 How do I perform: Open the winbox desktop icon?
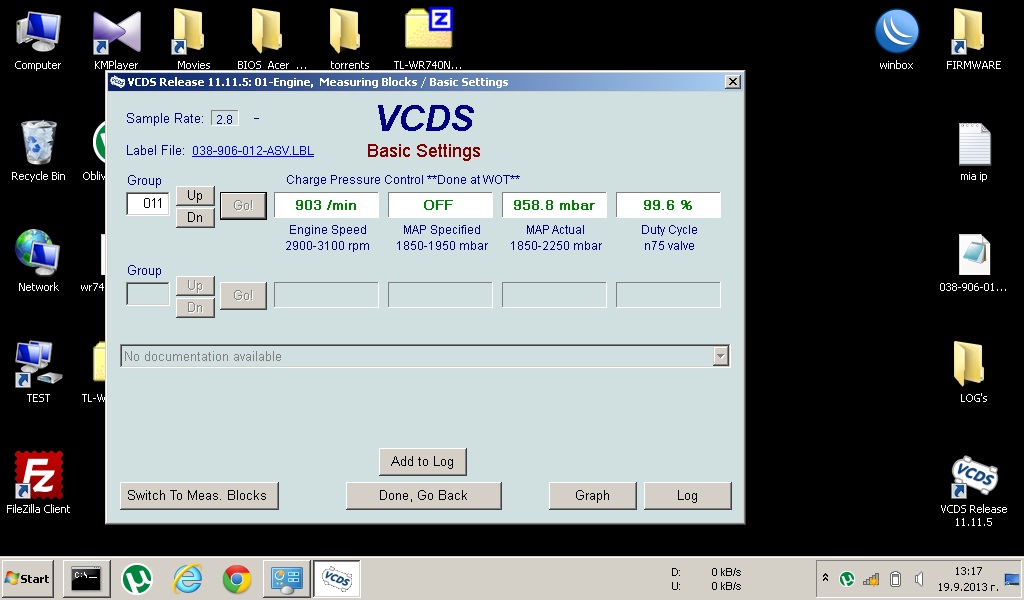(x=896, y=33)
